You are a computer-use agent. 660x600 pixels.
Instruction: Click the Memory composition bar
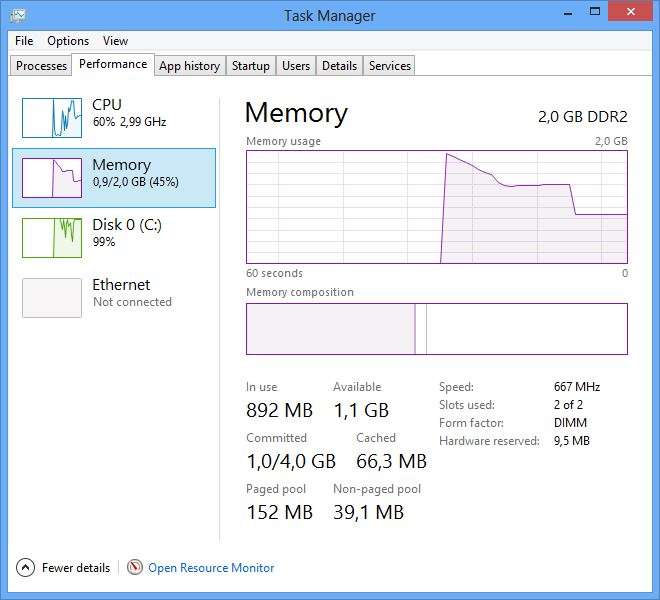(437, 329)
